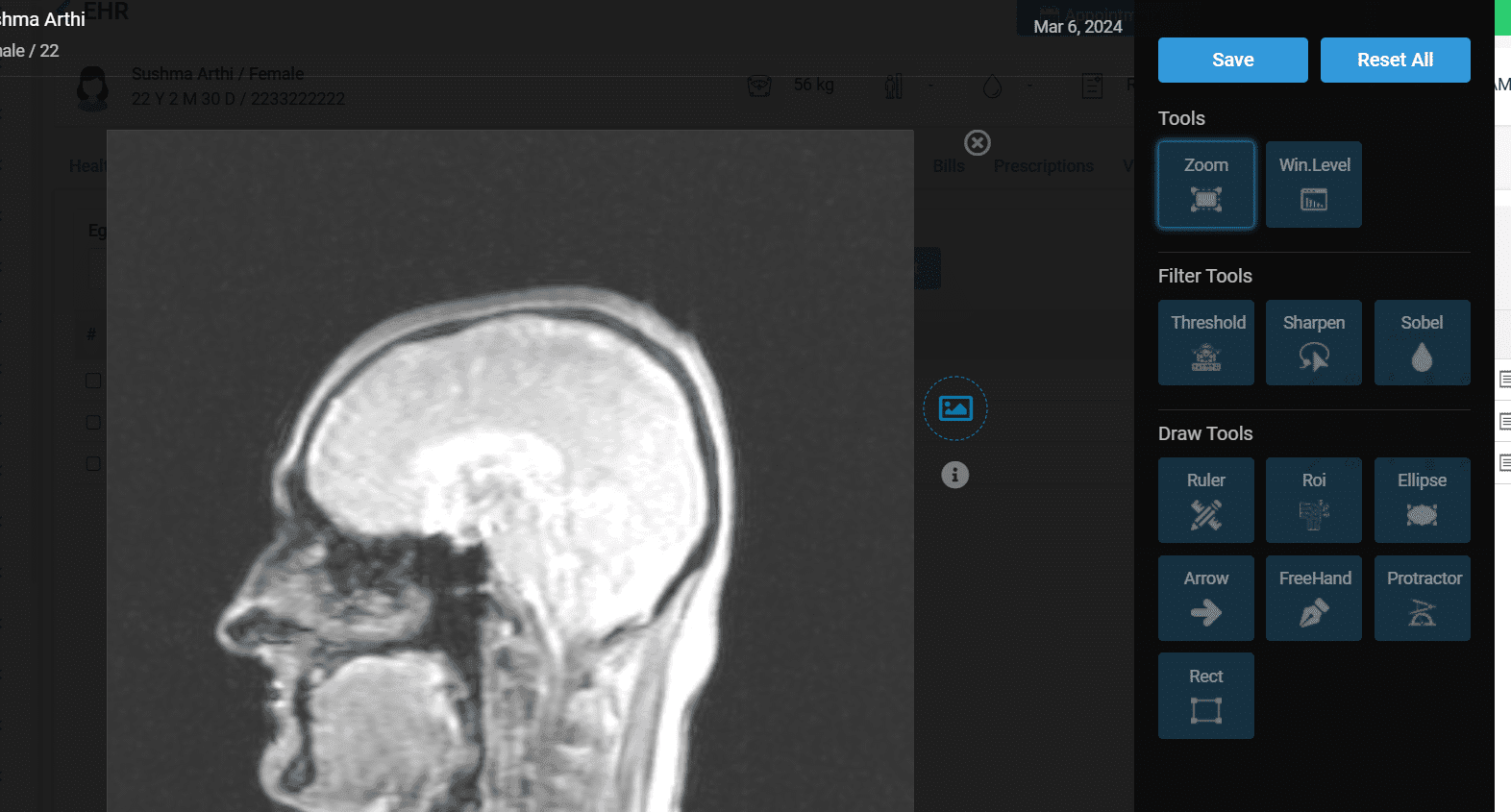The height and width of the screenshot is (812, 1511).
Task: Select the Zoom tool
Action: click(1205, 185)
